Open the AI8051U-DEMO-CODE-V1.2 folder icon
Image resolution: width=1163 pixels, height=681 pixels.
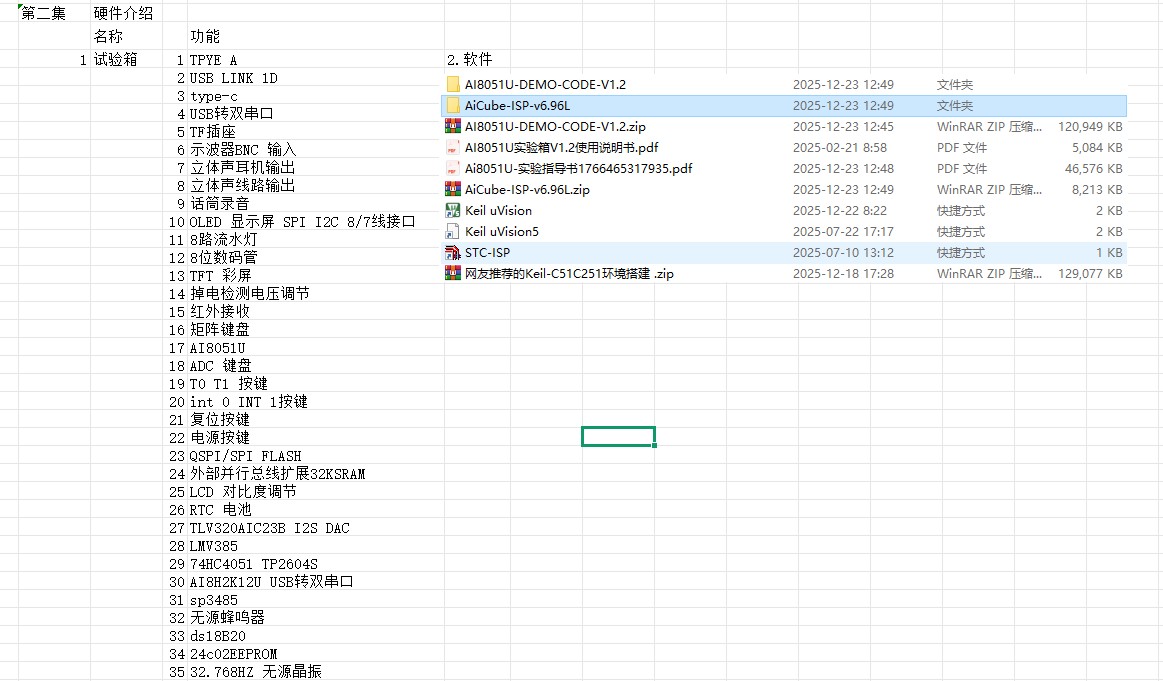pyautogui.click(x=452, y=84)
